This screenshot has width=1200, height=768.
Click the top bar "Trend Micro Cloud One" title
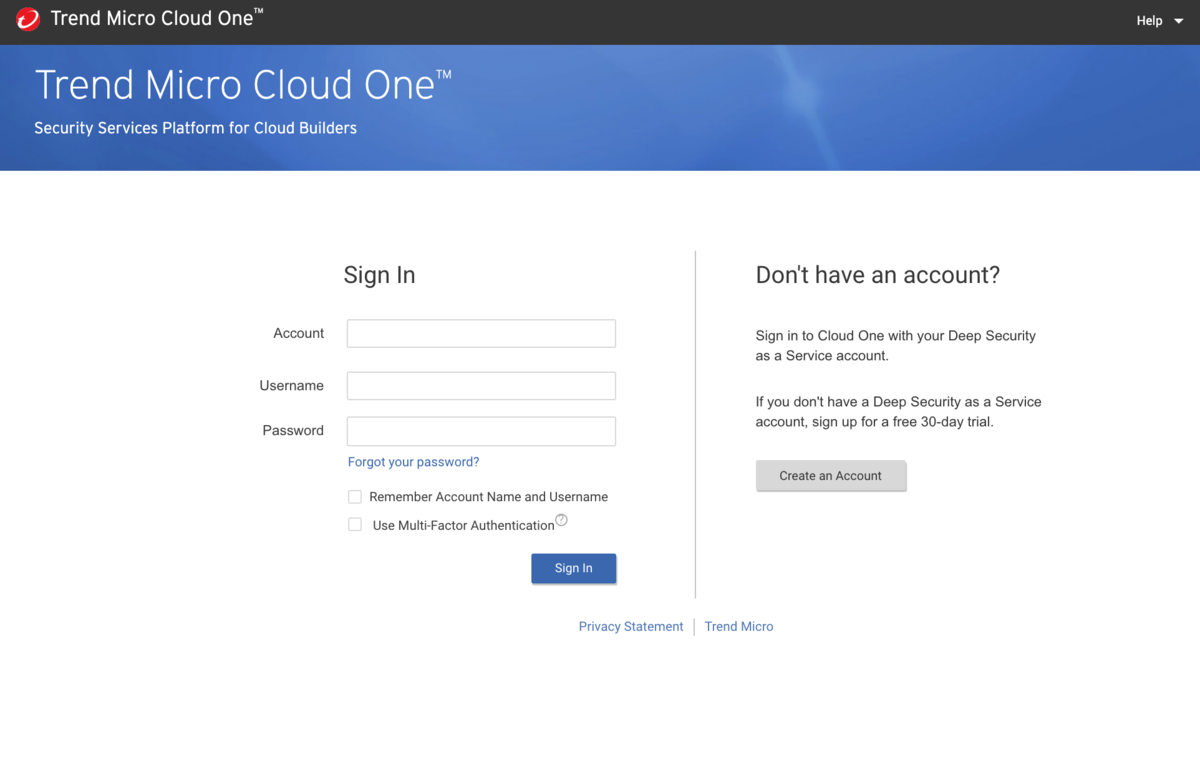(157, 18)
